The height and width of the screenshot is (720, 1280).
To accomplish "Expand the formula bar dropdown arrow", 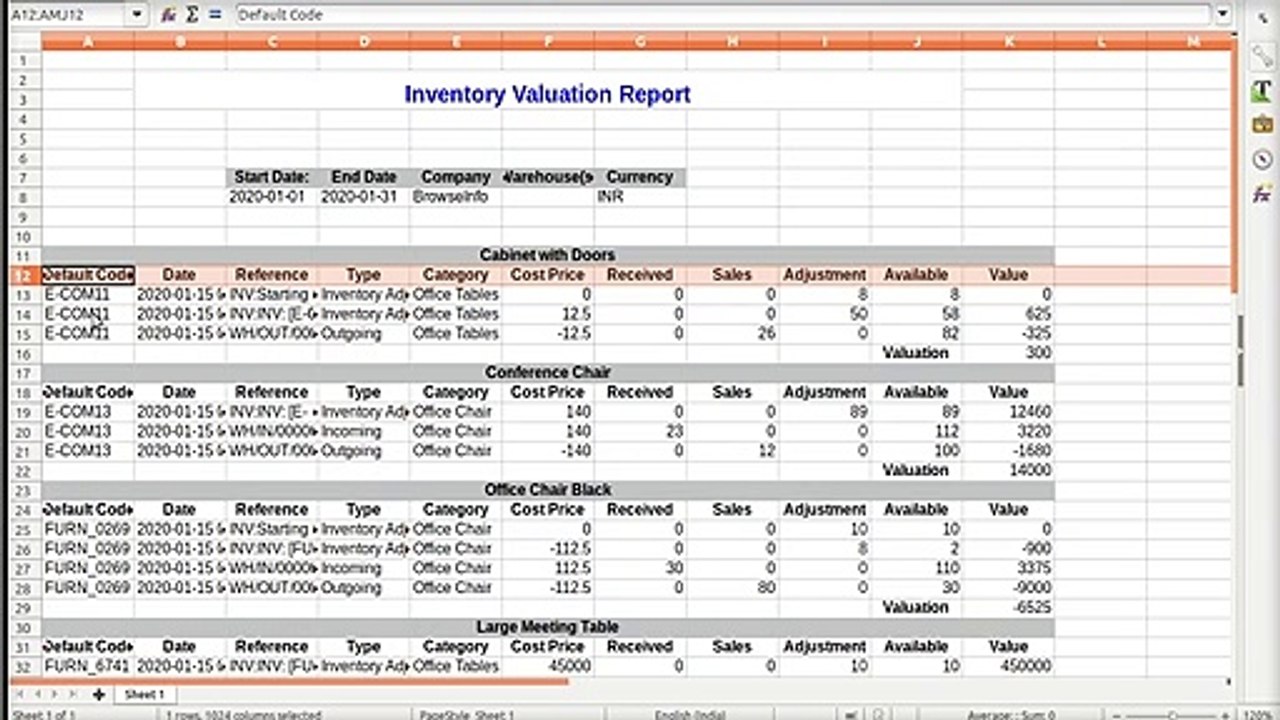I will [1223, 15].
